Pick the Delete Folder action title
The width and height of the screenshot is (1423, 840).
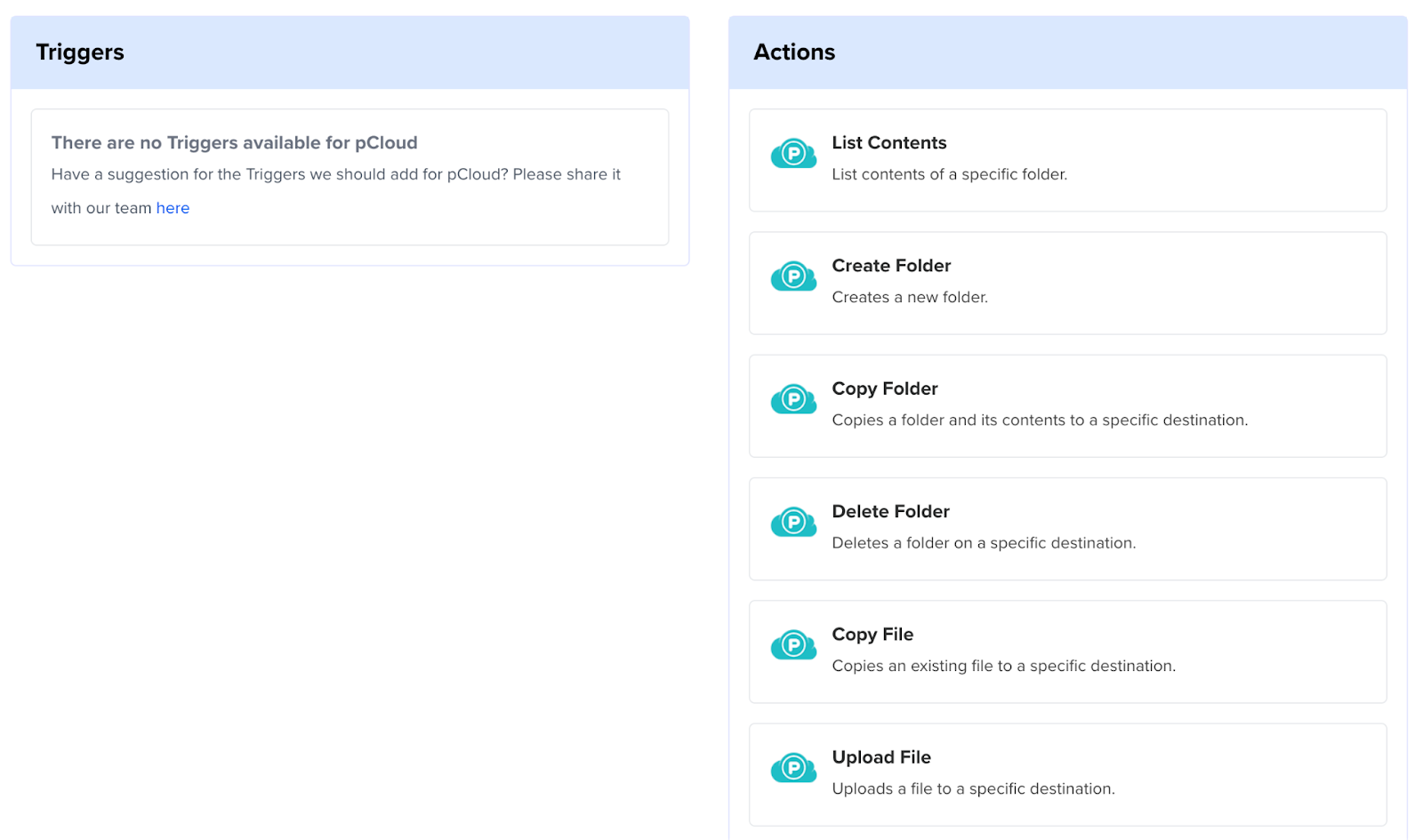tap(890, 511)
